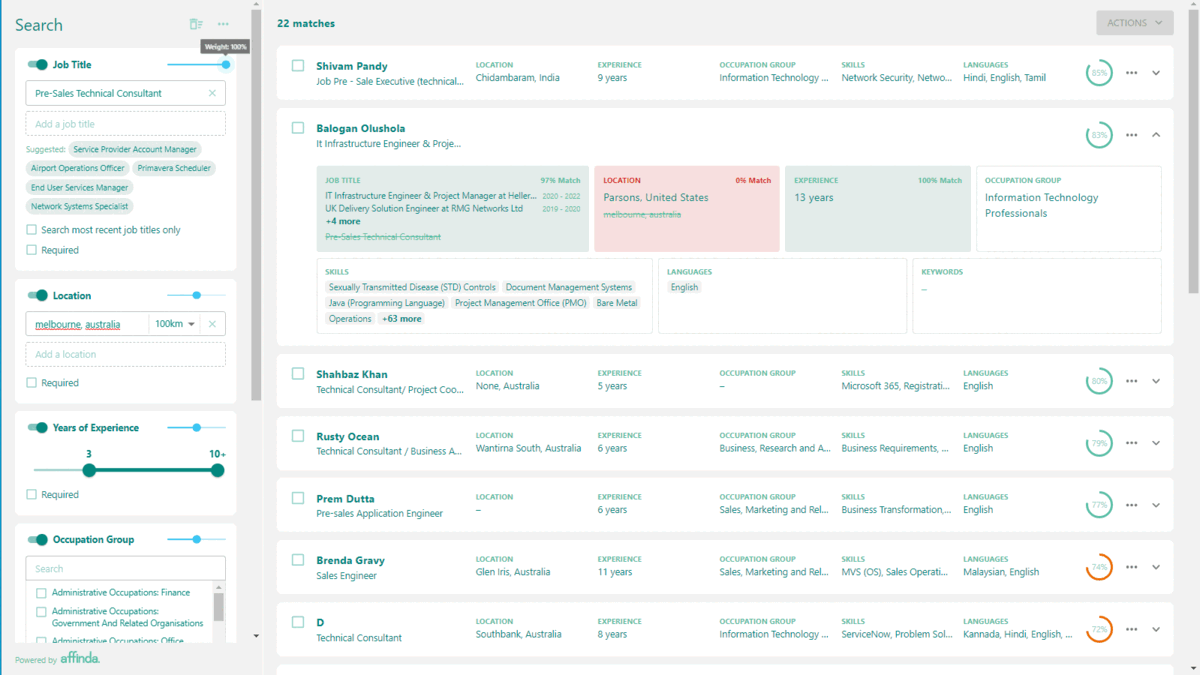Expand Prem Dutta's candidate row
The width and height of the screenshot is (1200, 675).
(x=1157, y=505)
